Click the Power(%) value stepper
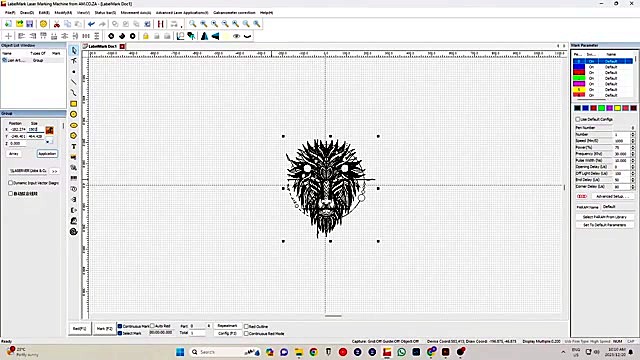640x360 pixels. [x=633, y=147]
